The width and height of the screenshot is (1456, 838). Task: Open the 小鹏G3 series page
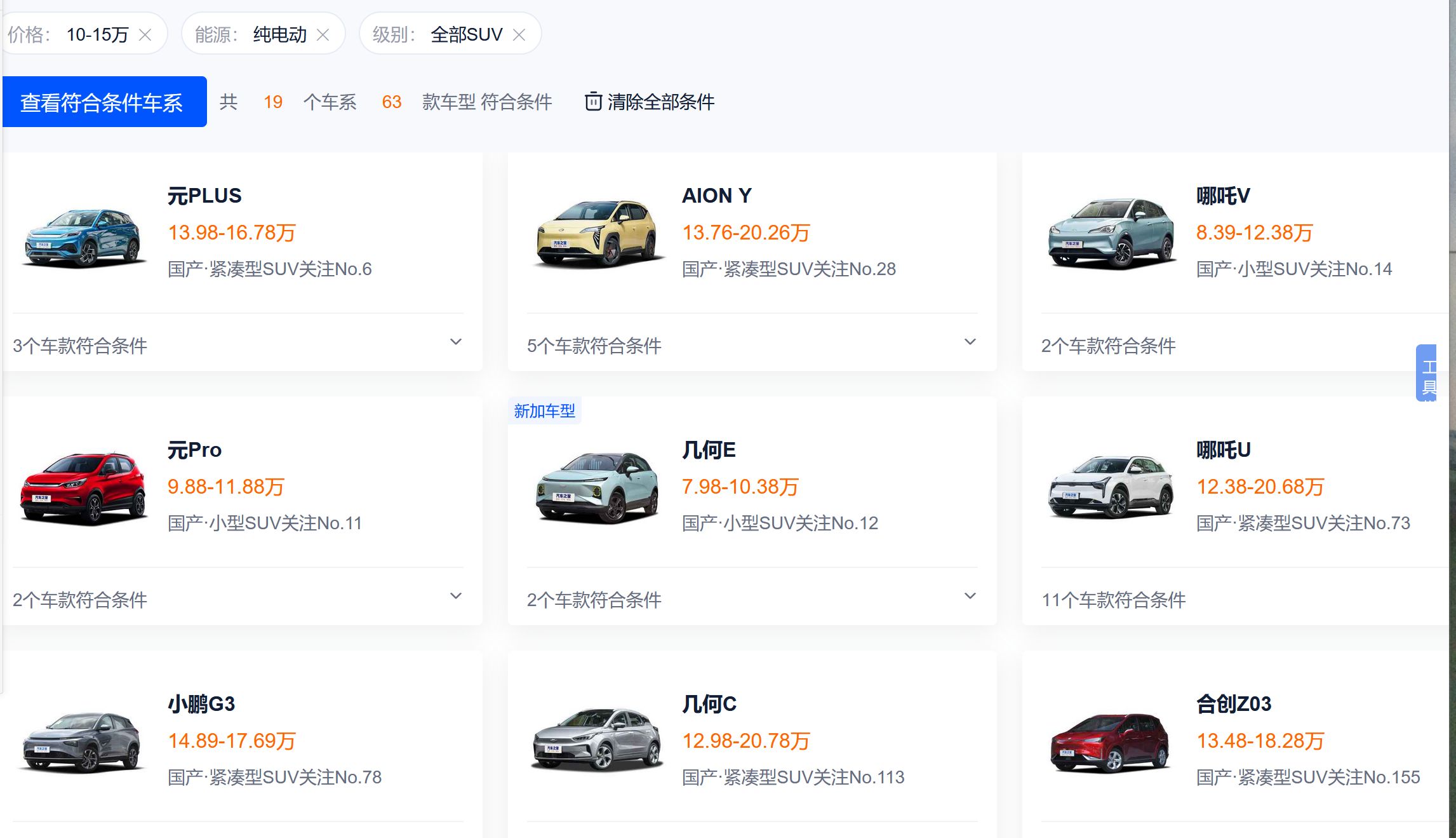[x=201, y=703]
